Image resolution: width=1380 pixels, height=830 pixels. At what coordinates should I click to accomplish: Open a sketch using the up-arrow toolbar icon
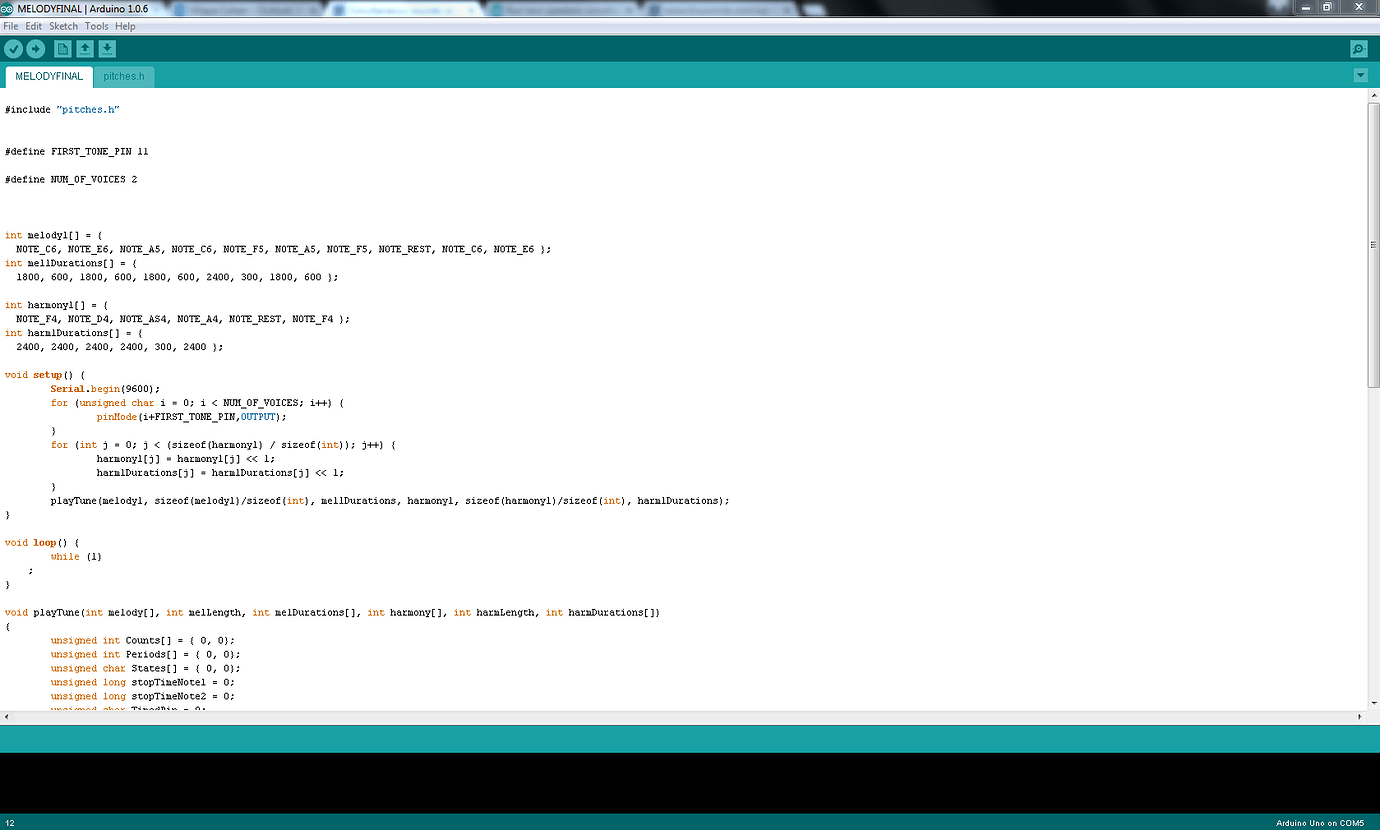(x=84, y=47)
